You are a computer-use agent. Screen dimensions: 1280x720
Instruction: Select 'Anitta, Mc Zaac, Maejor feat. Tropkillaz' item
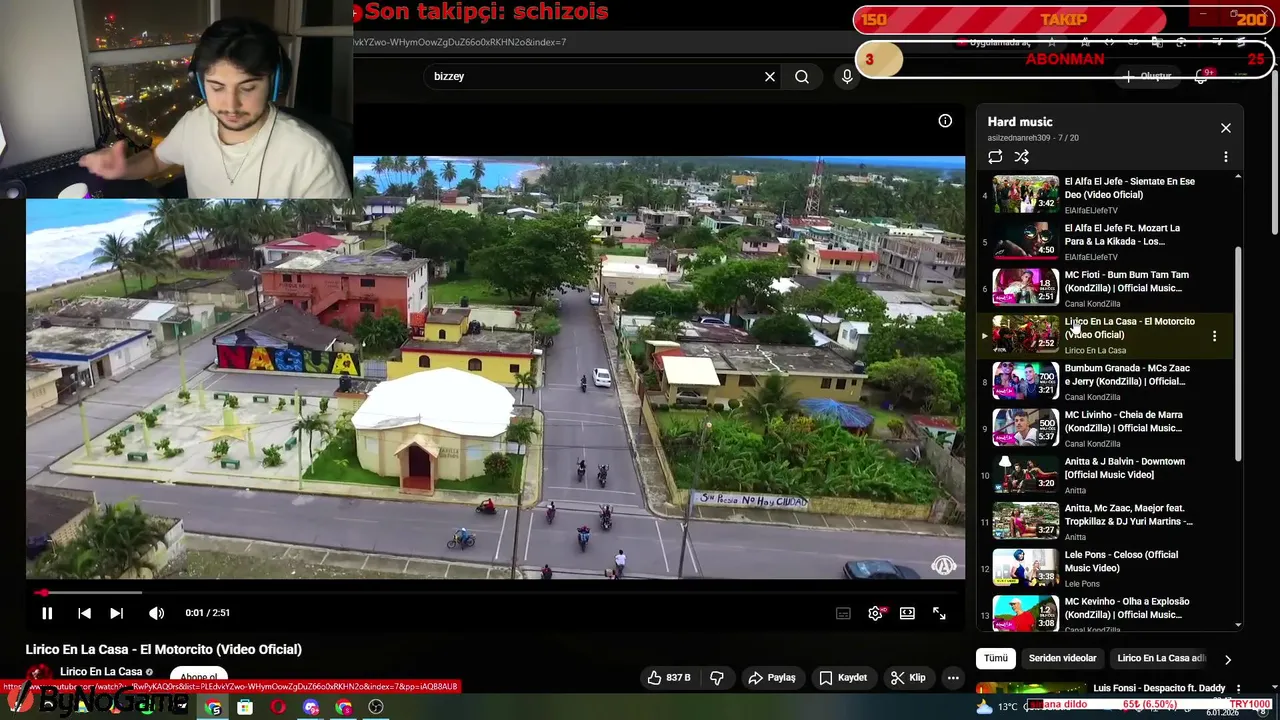(x=1107, y=522)
